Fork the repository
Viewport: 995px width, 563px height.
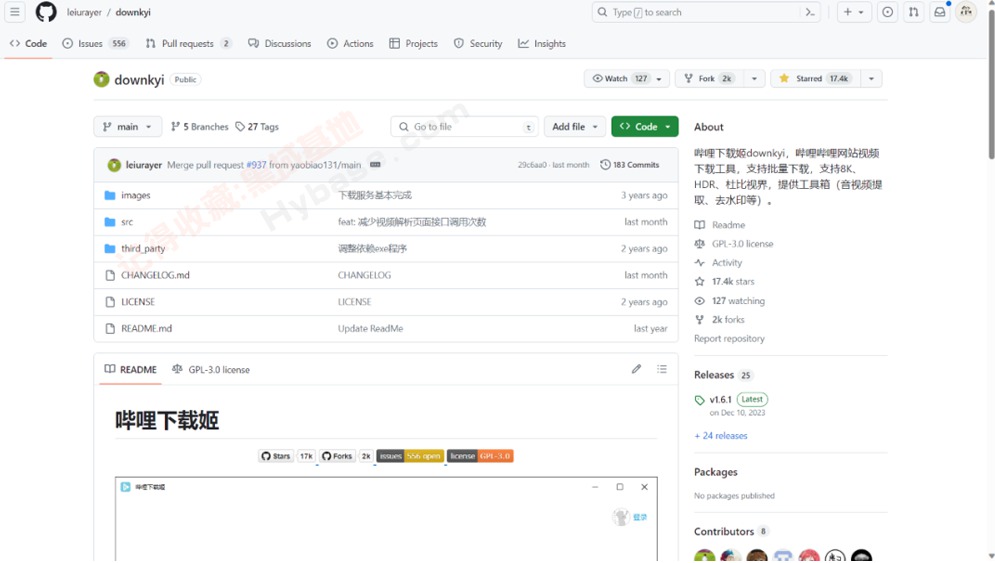point(709,79)
